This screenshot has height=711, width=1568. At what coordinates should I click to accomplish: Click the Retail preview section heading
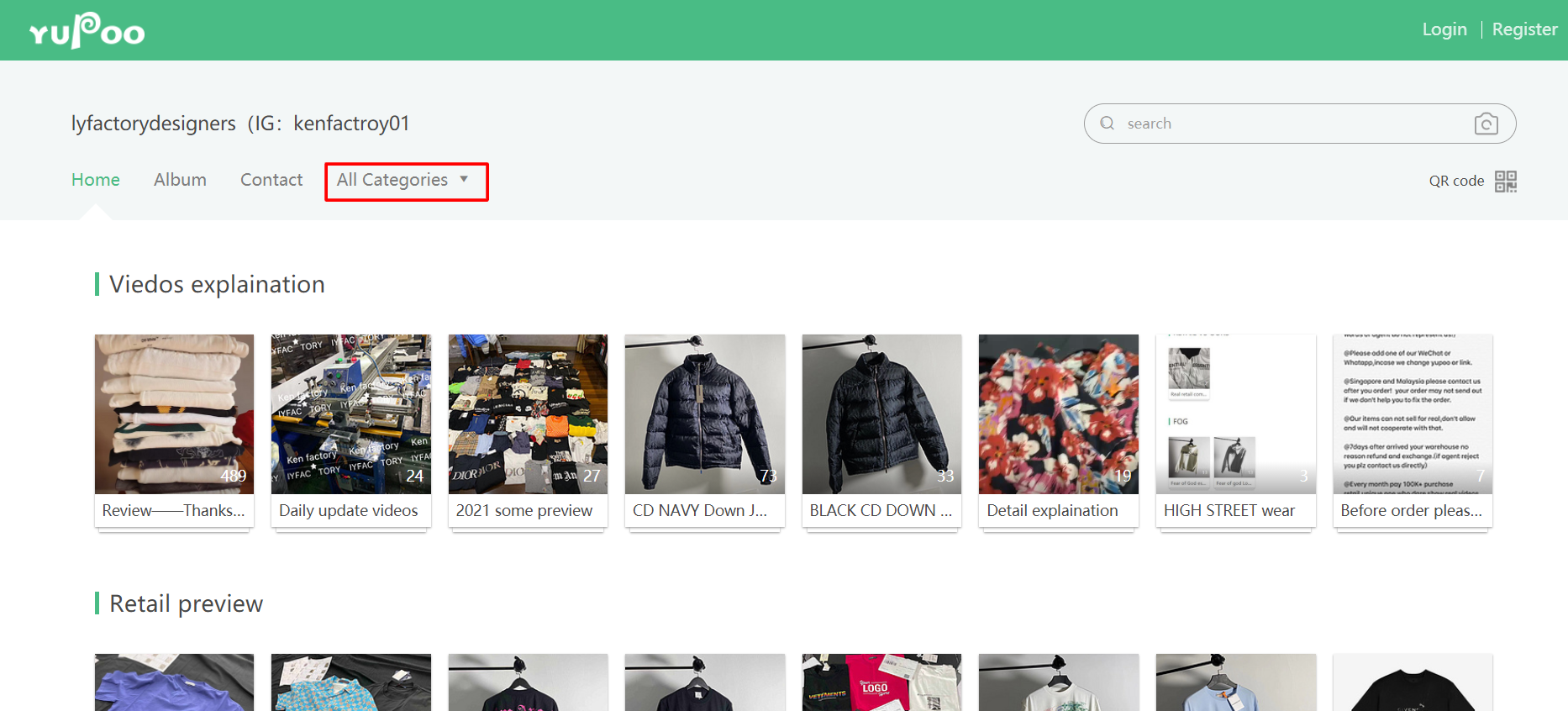pyautogui.click(x=186, y=603)
